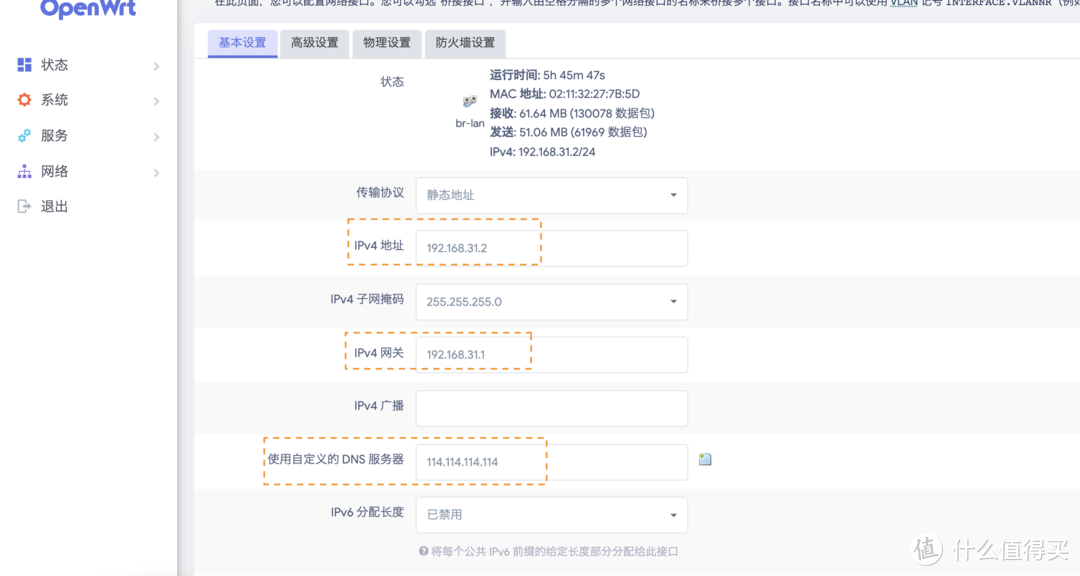Expand the 状态 sidebar menu chevron
Image resolution: width=1080 pixels, height=576 pixels.
click(x=157, y=64)
